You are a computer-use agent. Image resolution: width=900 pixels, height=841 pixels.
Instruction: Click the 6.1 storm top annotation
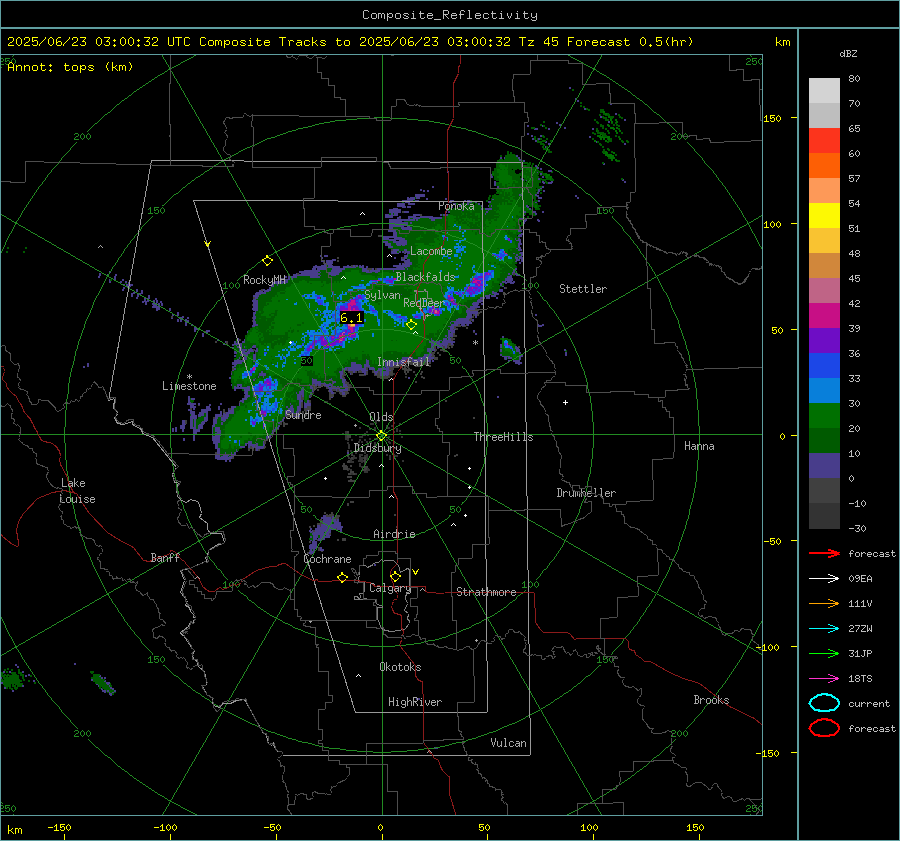[351, 317]
